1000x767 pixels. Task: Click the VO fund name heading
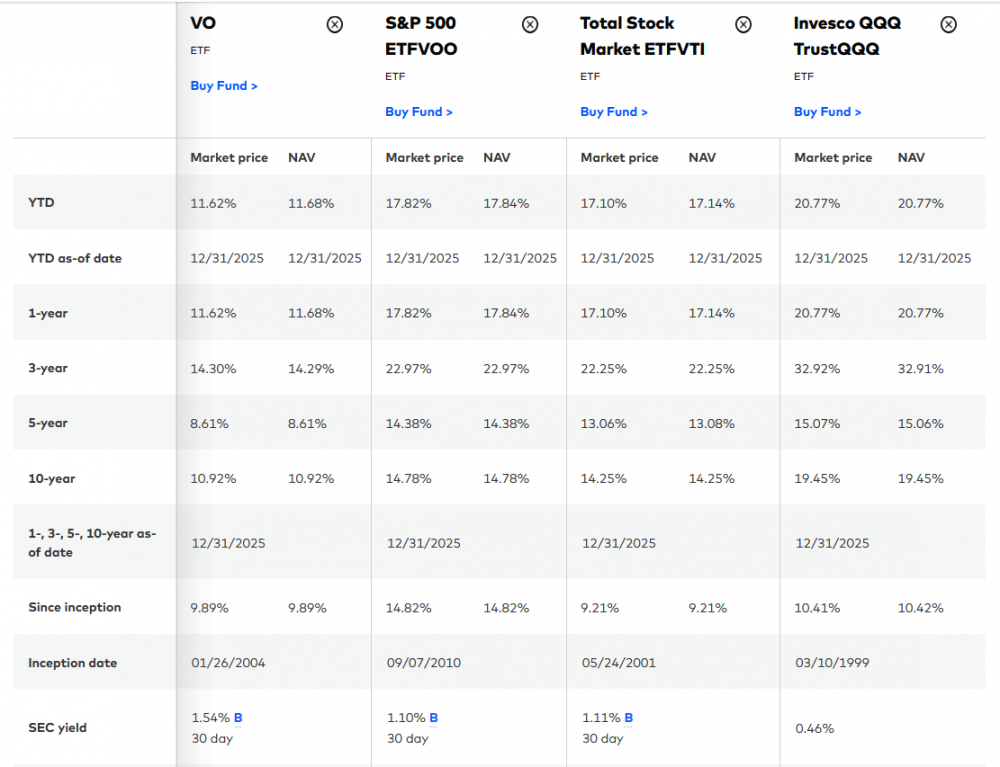pyautogui.click(x=203, y=23)
